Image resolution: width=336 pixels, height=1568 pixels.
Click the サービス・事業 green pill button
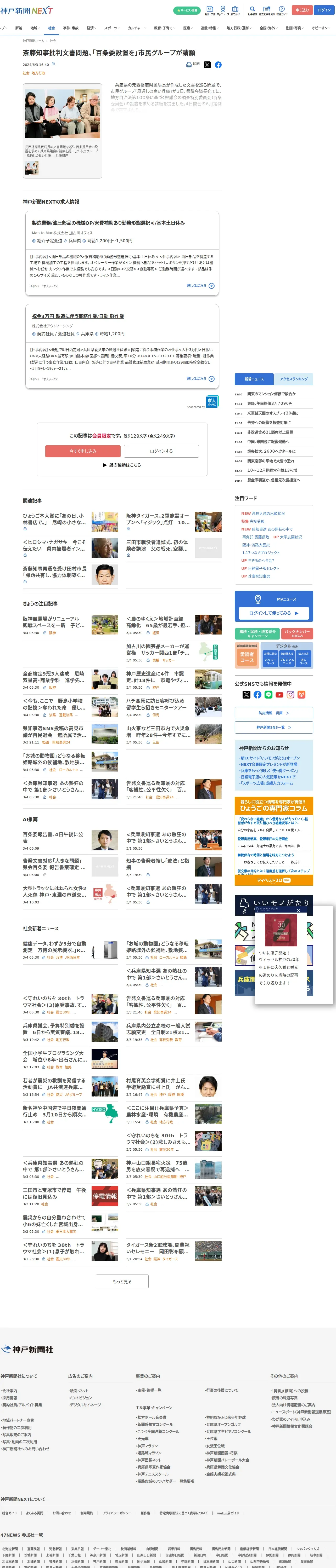tap(187, 10)
